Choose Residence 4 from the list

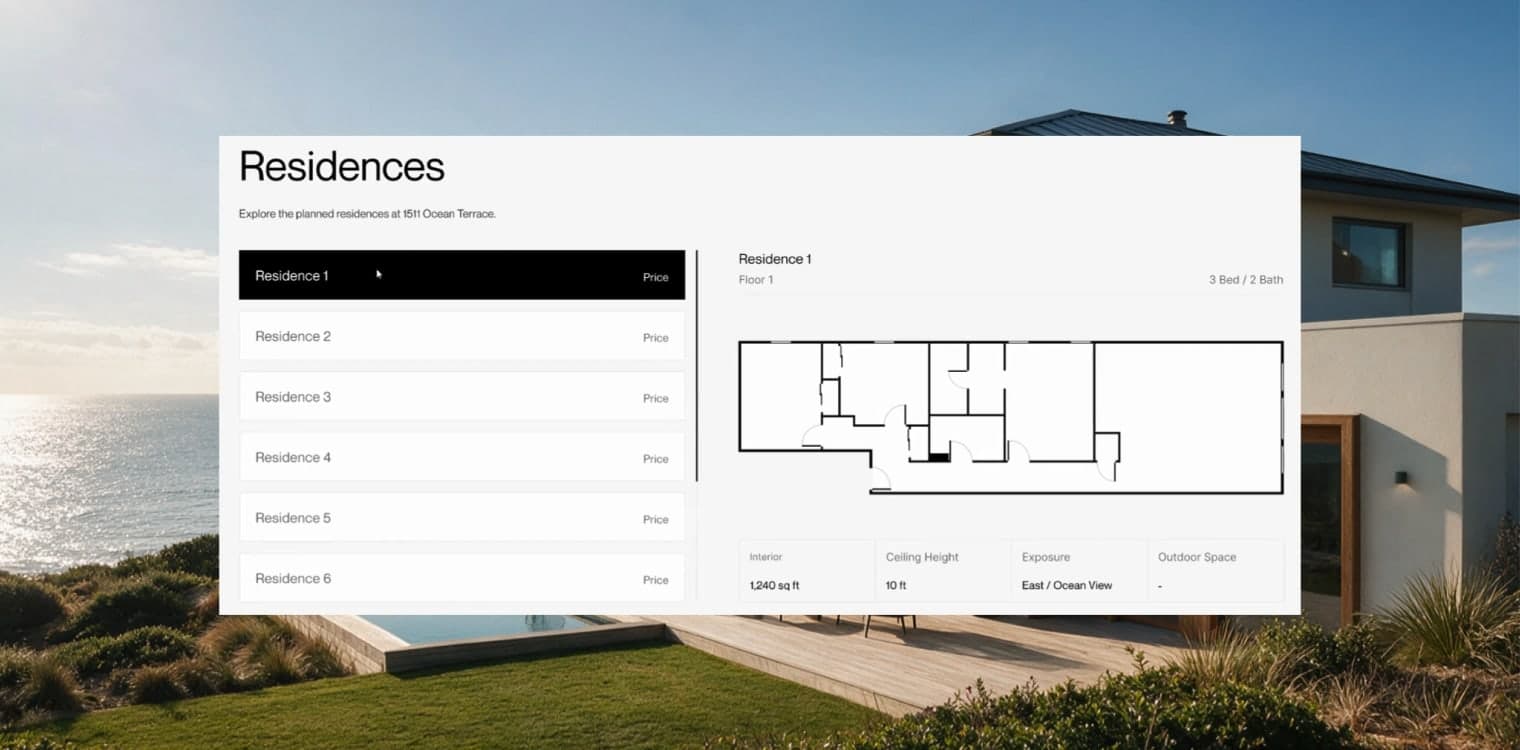click(462, 457)
